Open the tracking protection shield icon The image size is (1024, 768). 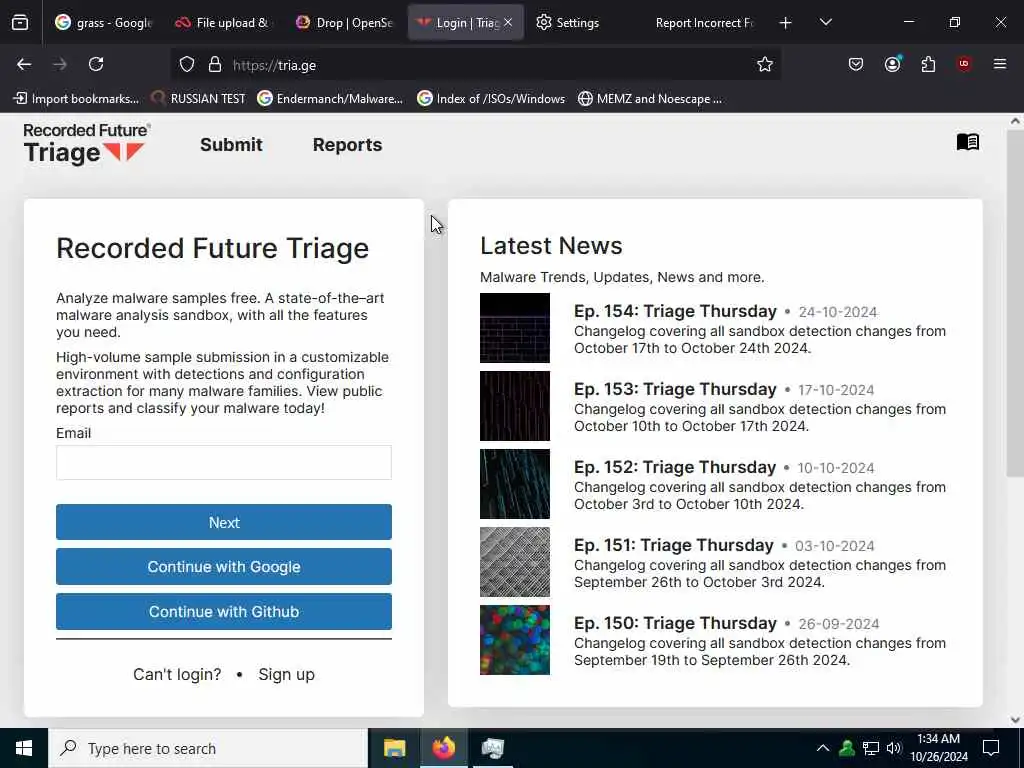coord(187,65)
